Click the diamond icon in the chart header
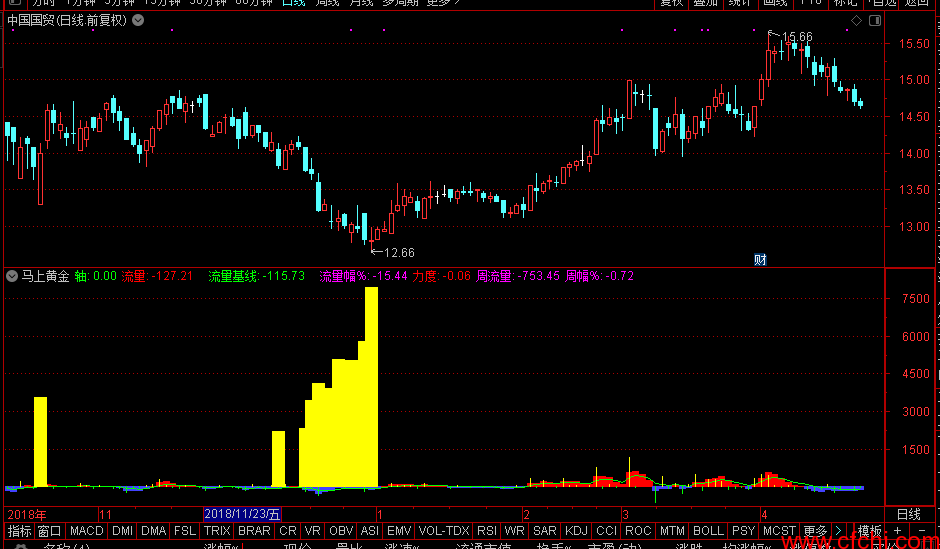The width and height of the screenshot is (940, 549). tap(857, 21)
